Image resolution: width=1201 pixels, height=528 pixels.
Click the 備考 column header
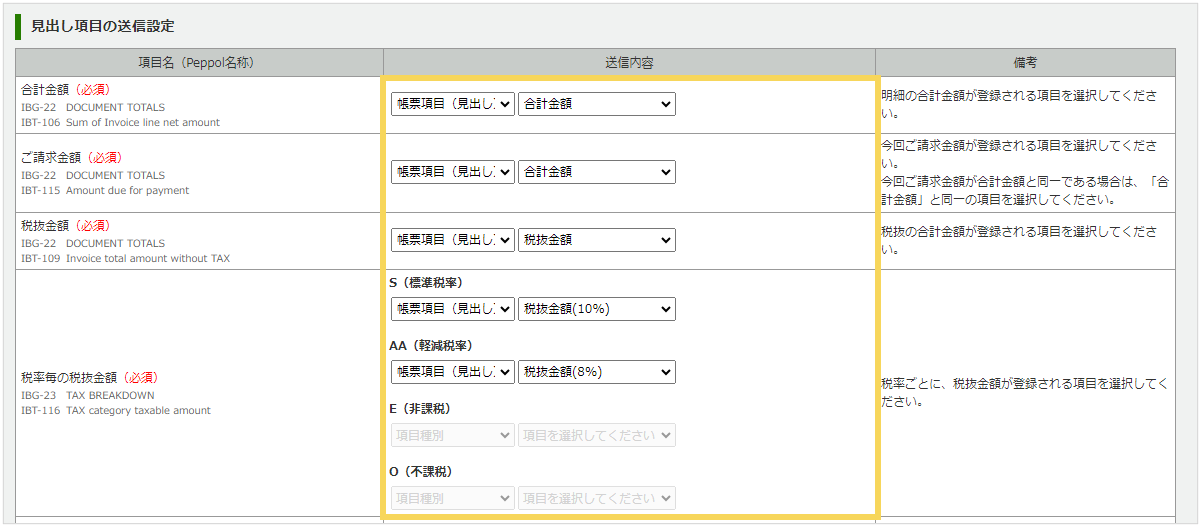[x=1025, y=62]
